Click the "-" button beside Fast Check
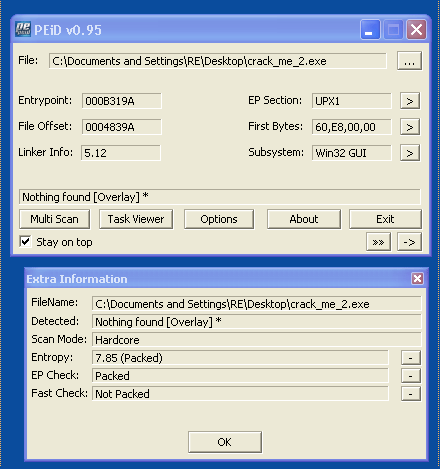Viewport: 440px width, 469px height. pyautogui.click(x=411, y=394)
